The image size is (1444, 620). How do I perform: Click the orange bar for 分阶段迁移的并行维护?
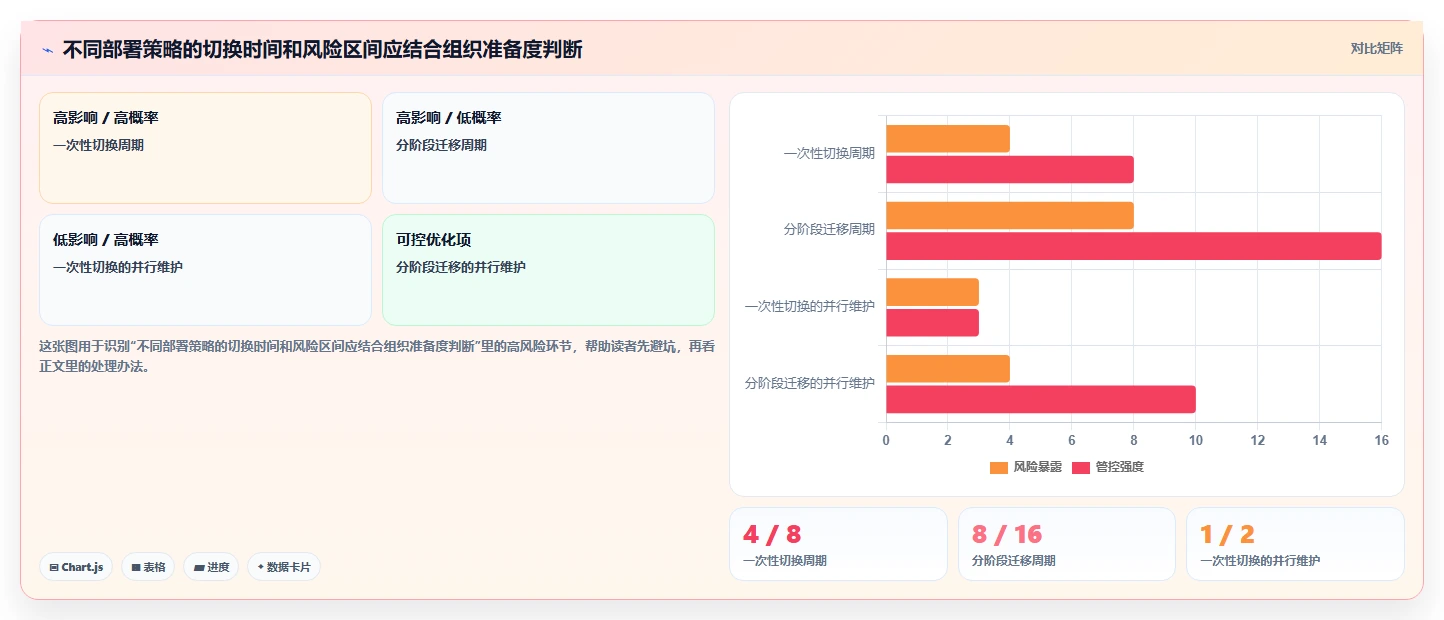coord(948,369)
